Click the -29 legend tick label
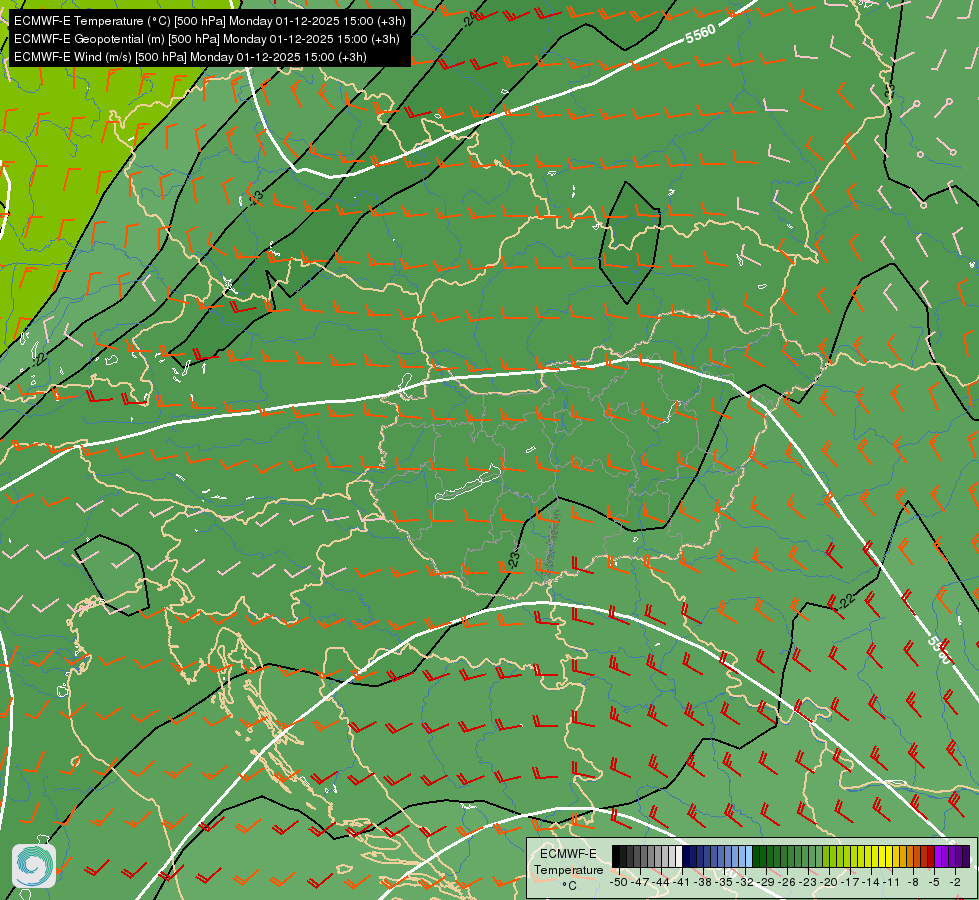 tap(766, 883)
